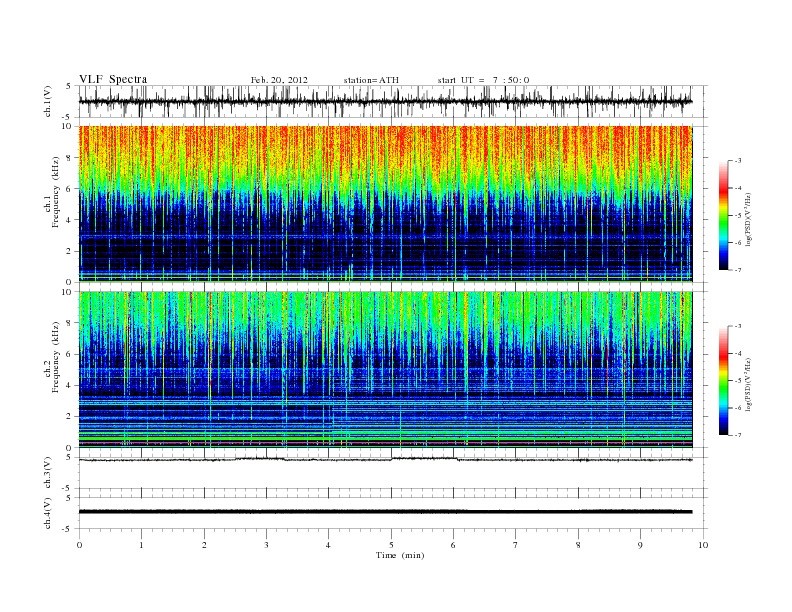Click the "VLF Spectra" plot title

point(113,79)
